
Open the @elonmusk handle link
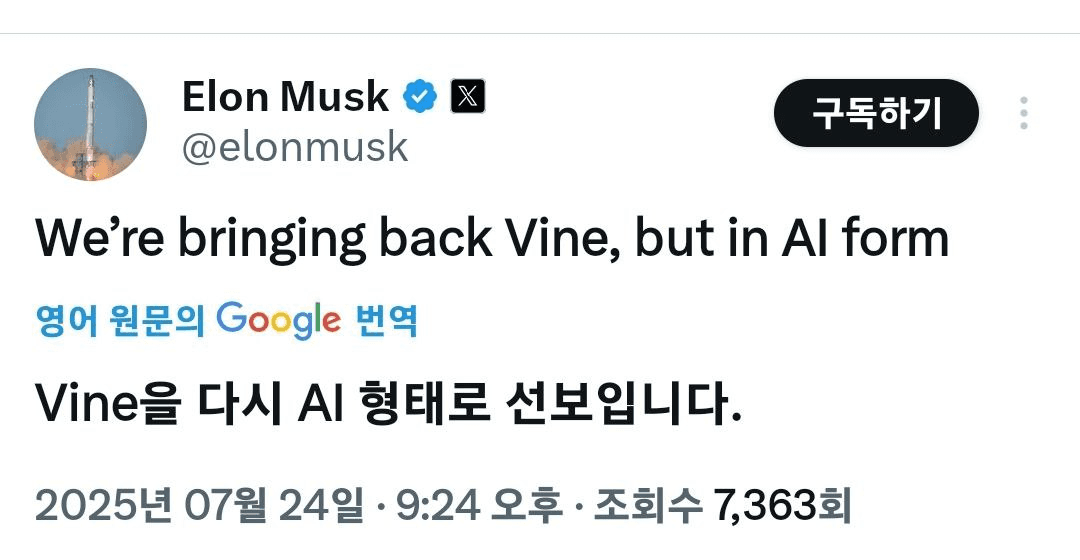(x=295, y=147)
